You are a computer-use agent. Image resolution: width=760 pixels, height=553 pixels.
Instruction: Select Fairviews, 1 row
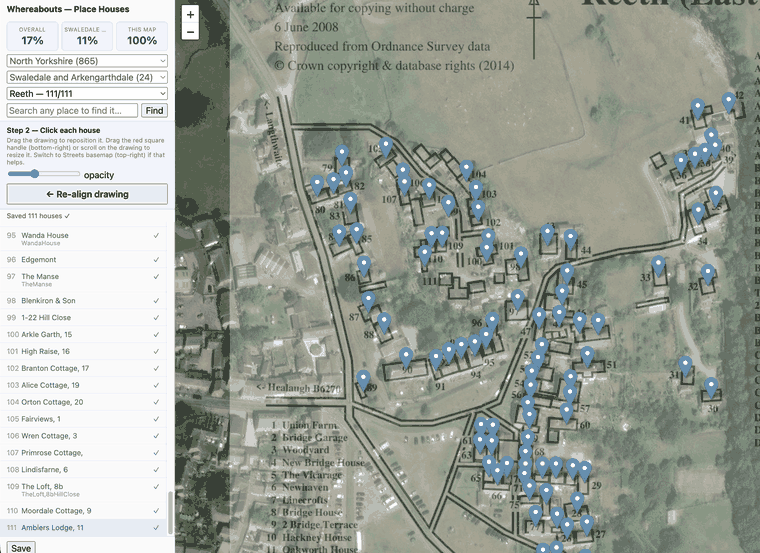pyautogui.click(x=83, y=419)
